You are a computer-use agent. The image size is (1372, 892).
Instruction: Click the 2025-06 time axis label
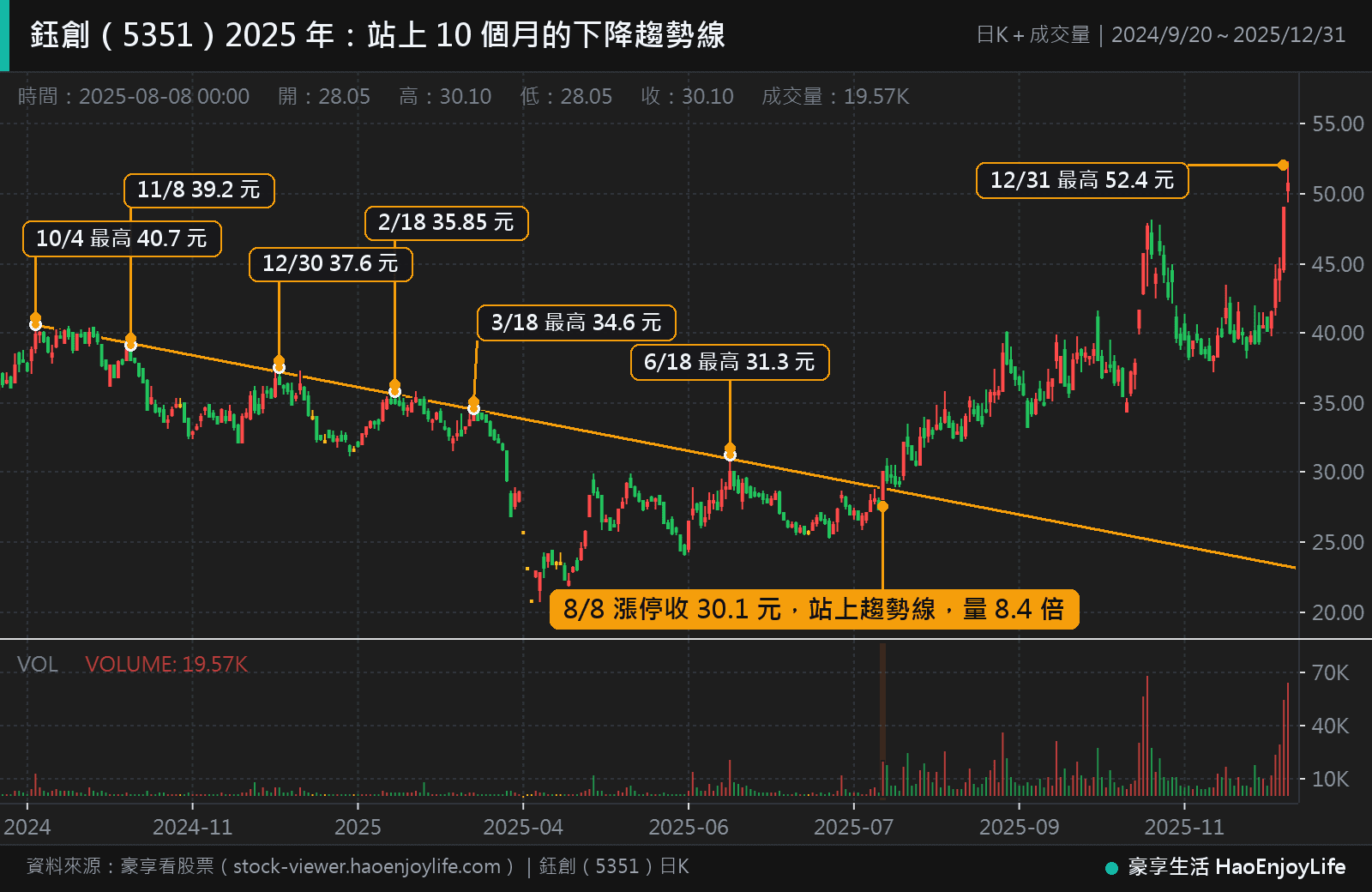point(689,828)
